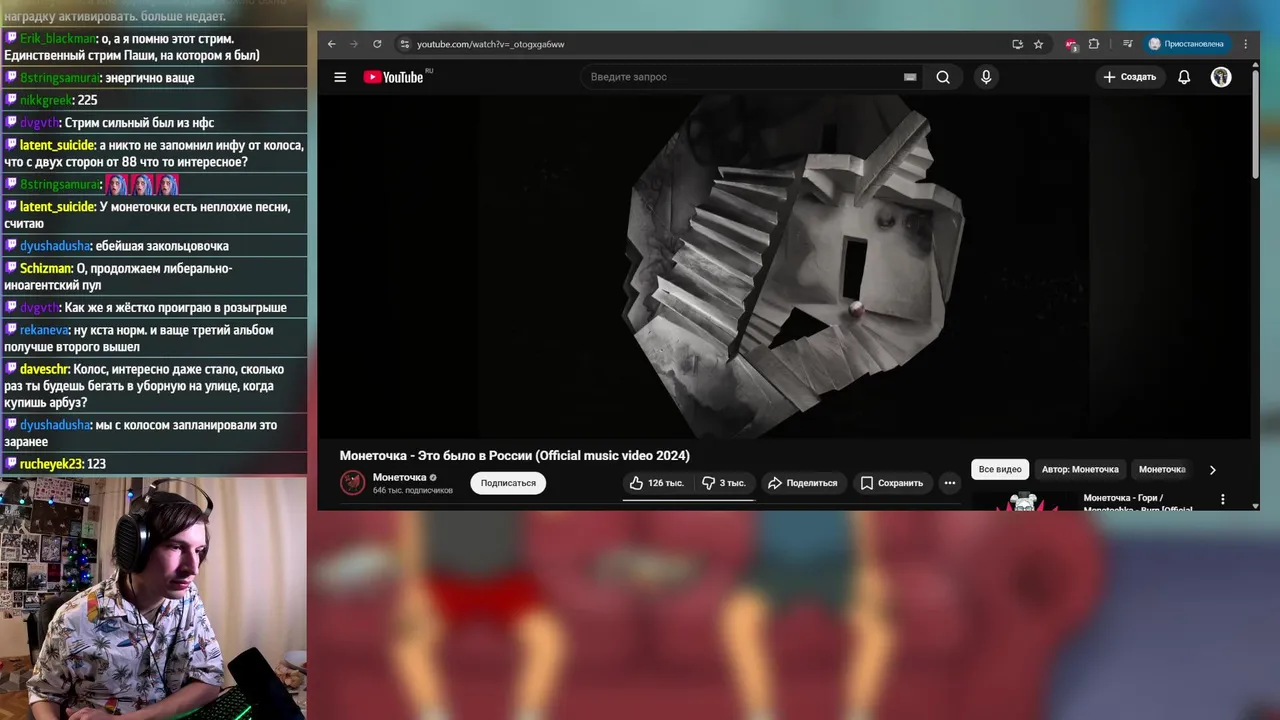Open the ad blocker extension icon
This screenshot has width=1280, height=720.
point(1071,44)
